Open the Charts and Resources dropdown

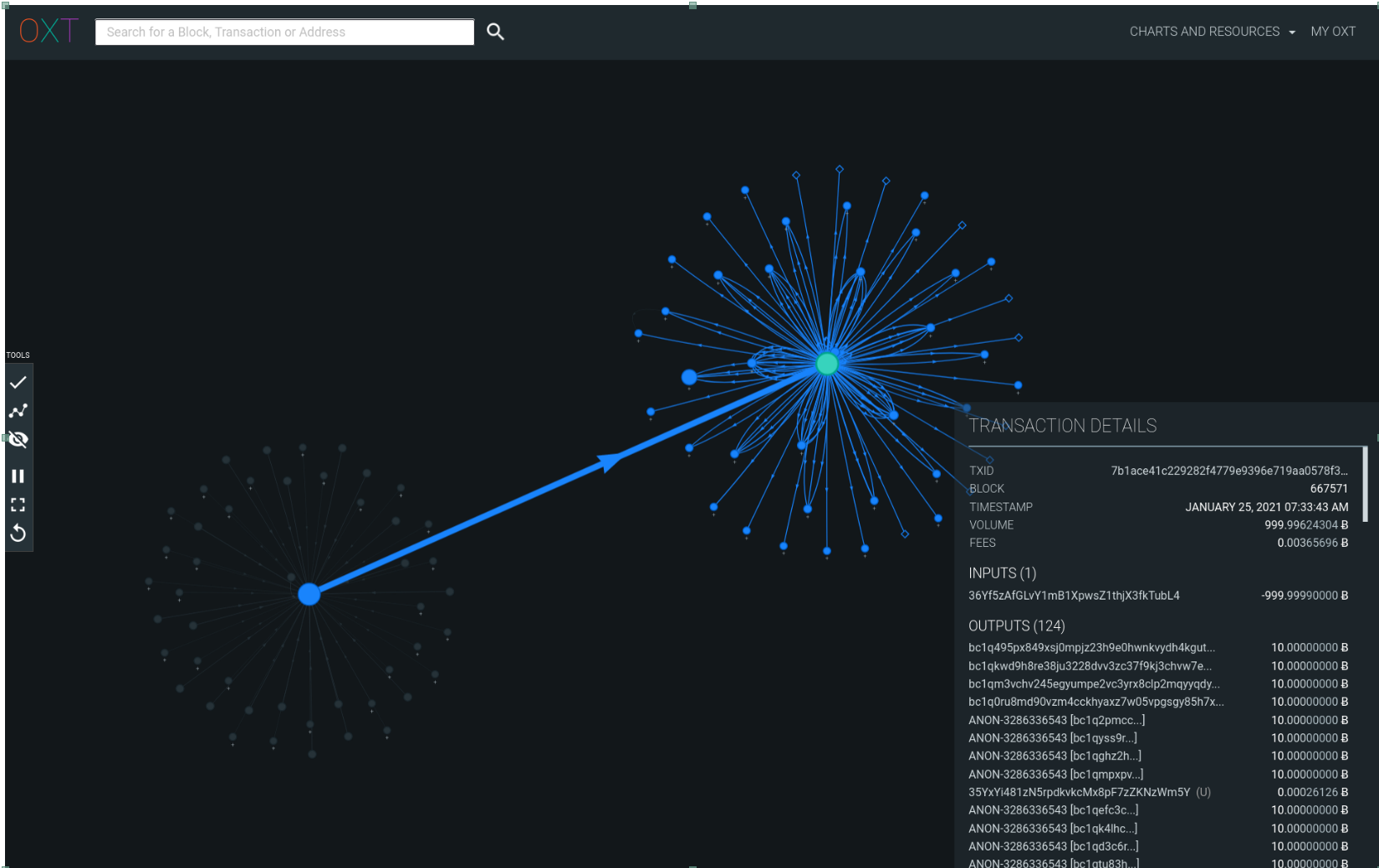click(1204, 32)
